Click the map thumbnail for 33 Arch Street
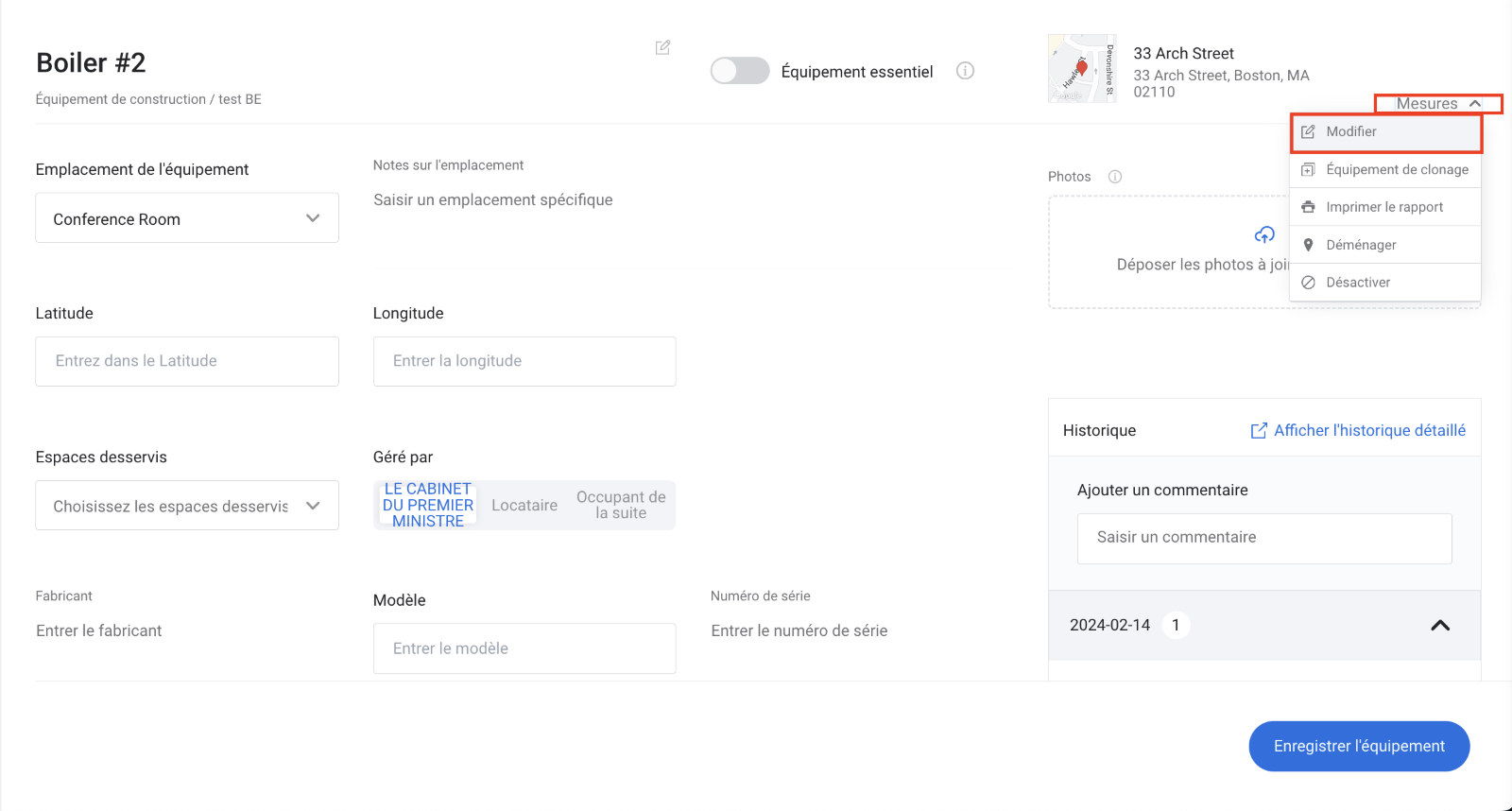This screenshot has width=1512, height=811. coord(1081,68)
